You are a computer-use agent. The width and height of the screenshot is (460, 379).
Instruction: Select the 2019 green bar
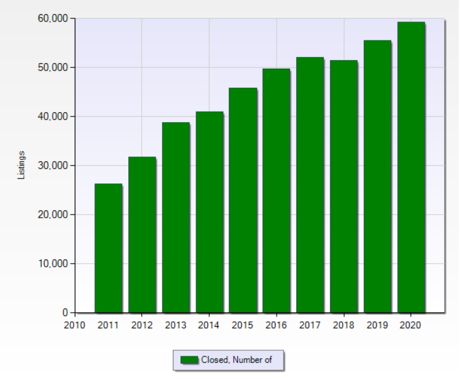(377, 176)
